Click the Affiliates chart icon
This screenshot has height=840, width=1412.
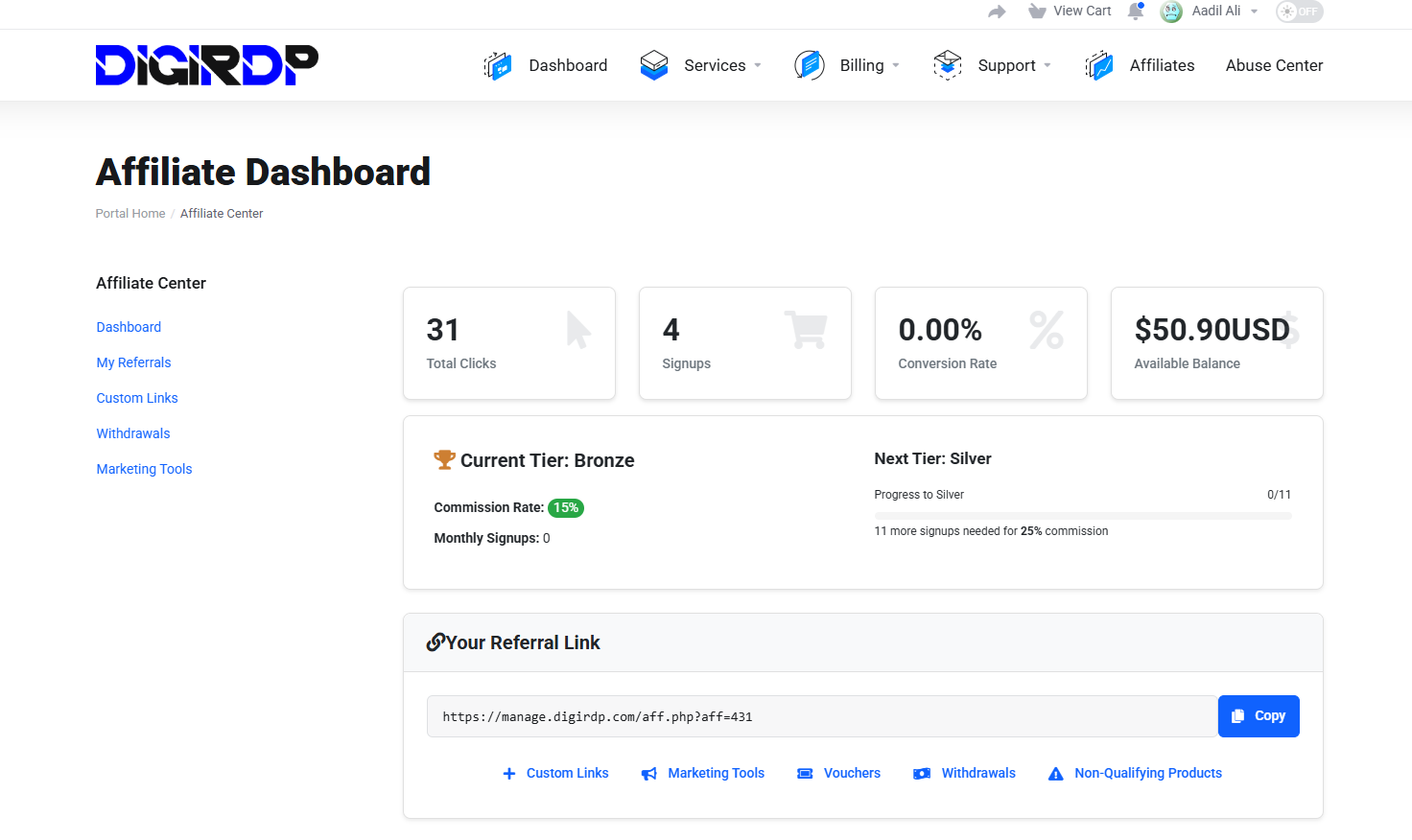pos(1099,65)
